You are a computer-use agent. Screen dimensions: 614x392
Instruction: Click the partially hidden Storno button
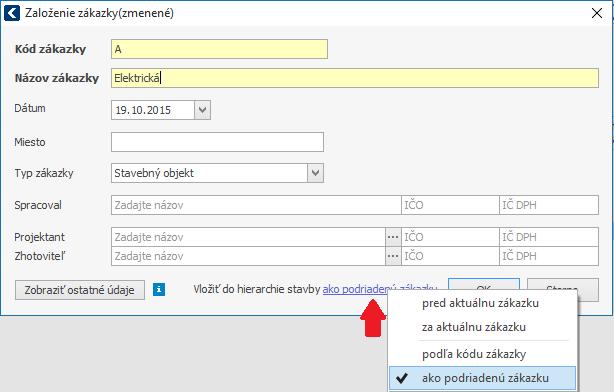[x=563, y=285]
